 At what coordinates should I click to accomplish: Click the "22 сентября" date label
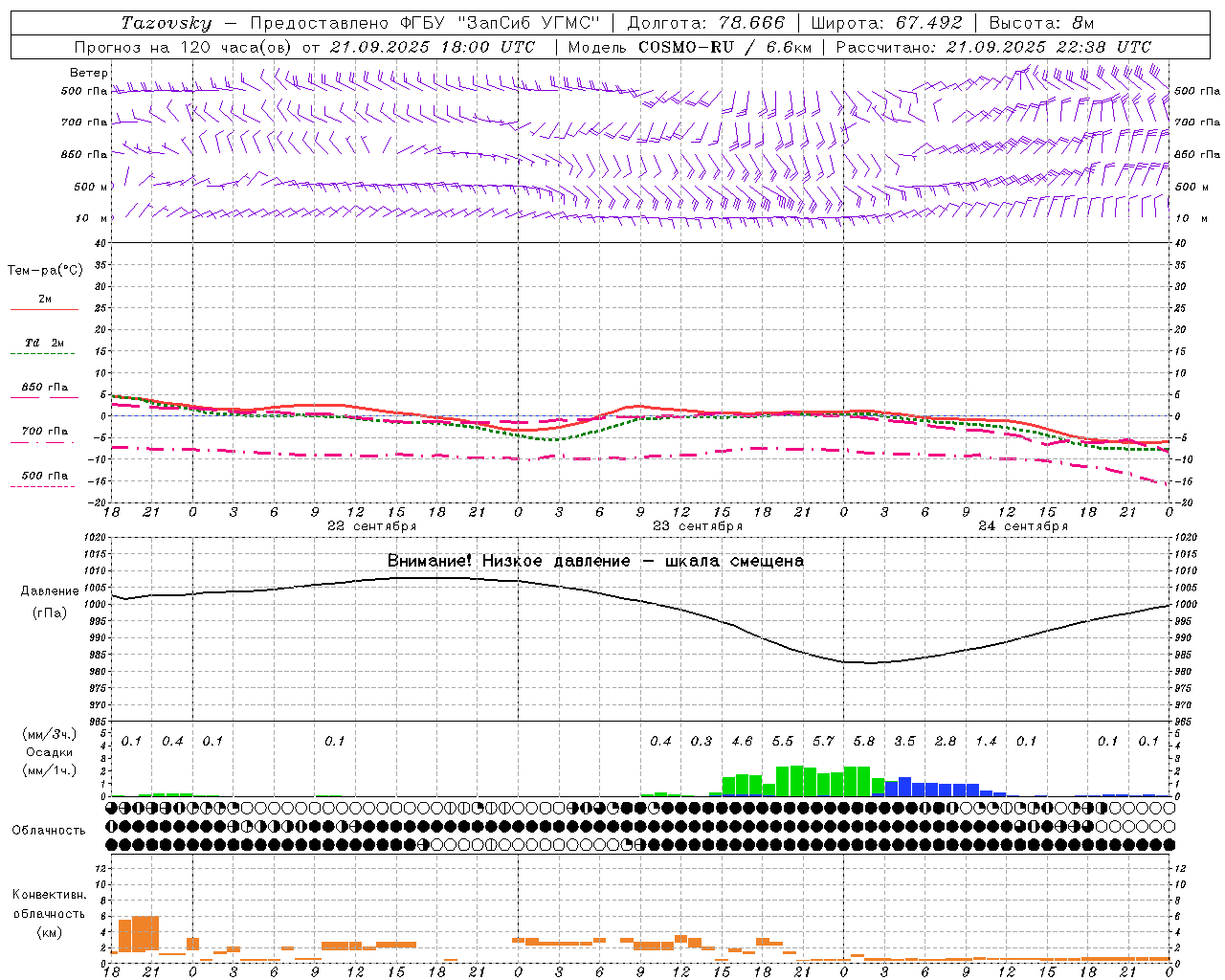372,526
